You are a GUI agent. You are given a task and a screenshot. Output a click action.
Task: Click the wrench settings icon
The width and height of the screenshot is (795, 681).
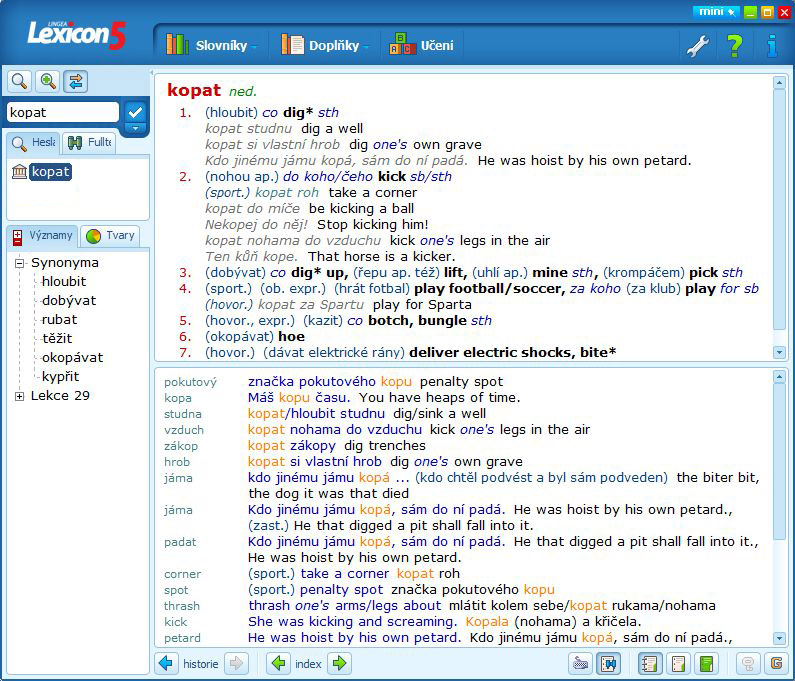point(696,45)
